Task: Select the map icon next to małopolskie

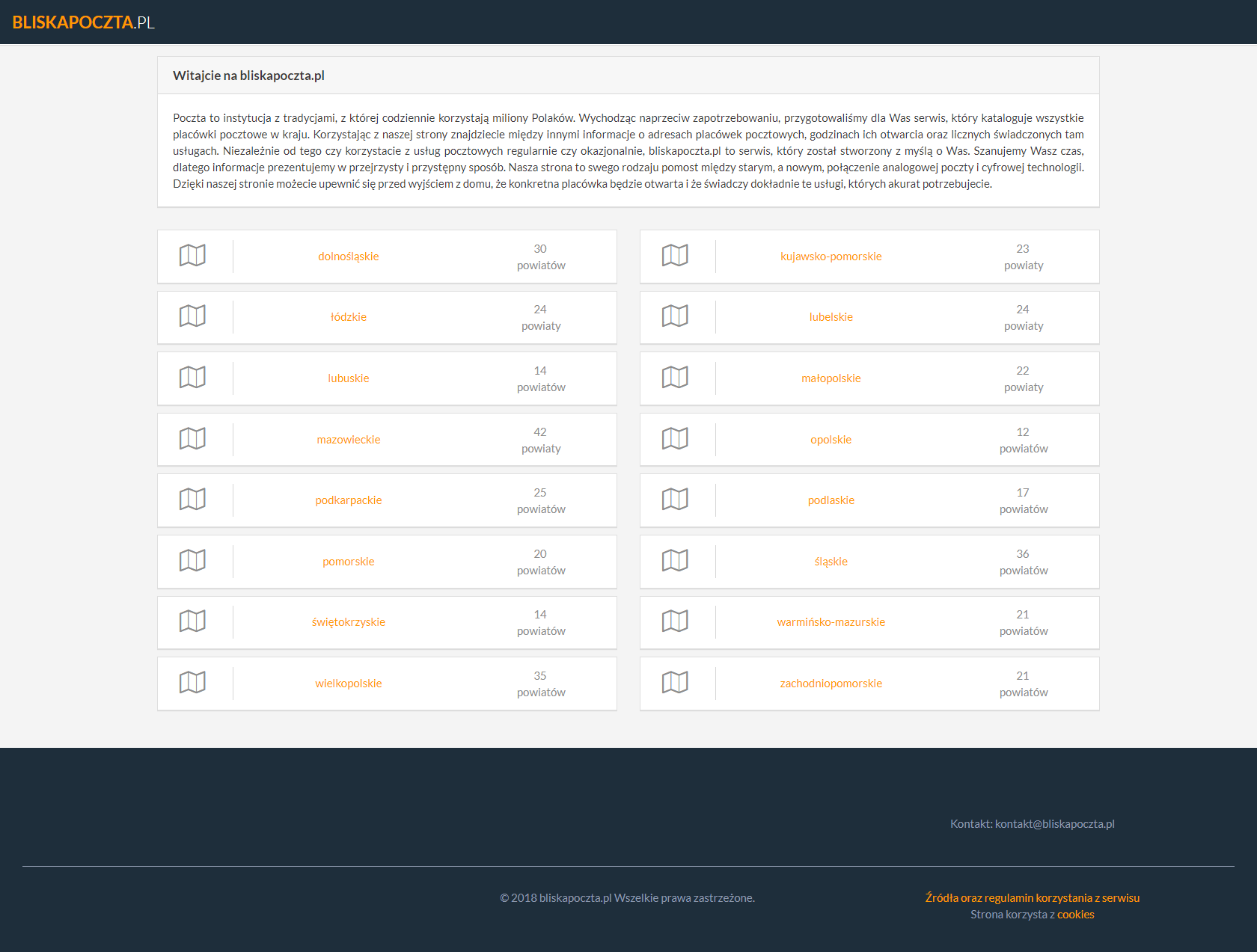Action: [x=675, y=378]
